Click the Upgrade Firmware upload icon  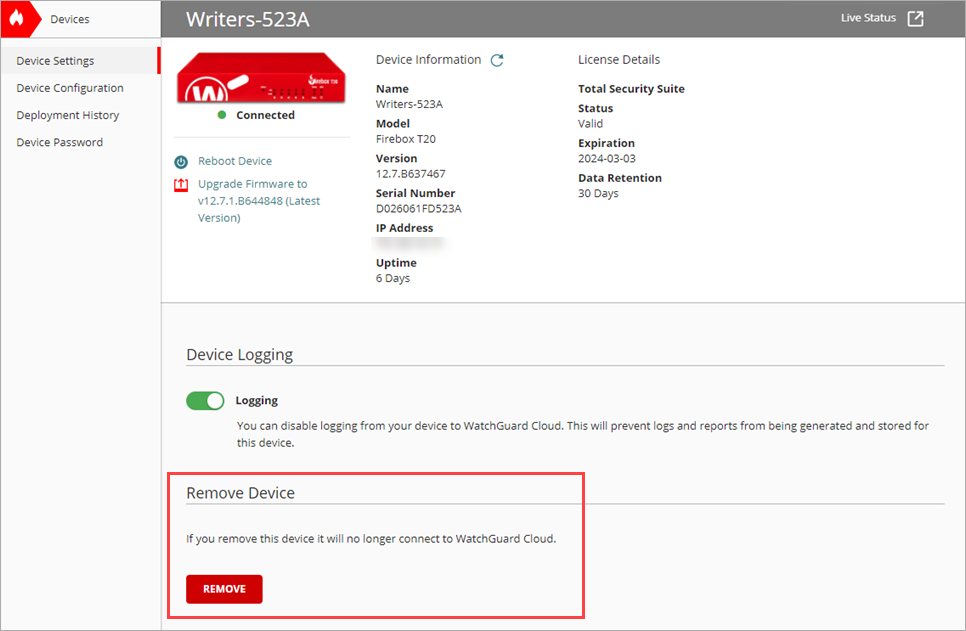coord(182,185)
